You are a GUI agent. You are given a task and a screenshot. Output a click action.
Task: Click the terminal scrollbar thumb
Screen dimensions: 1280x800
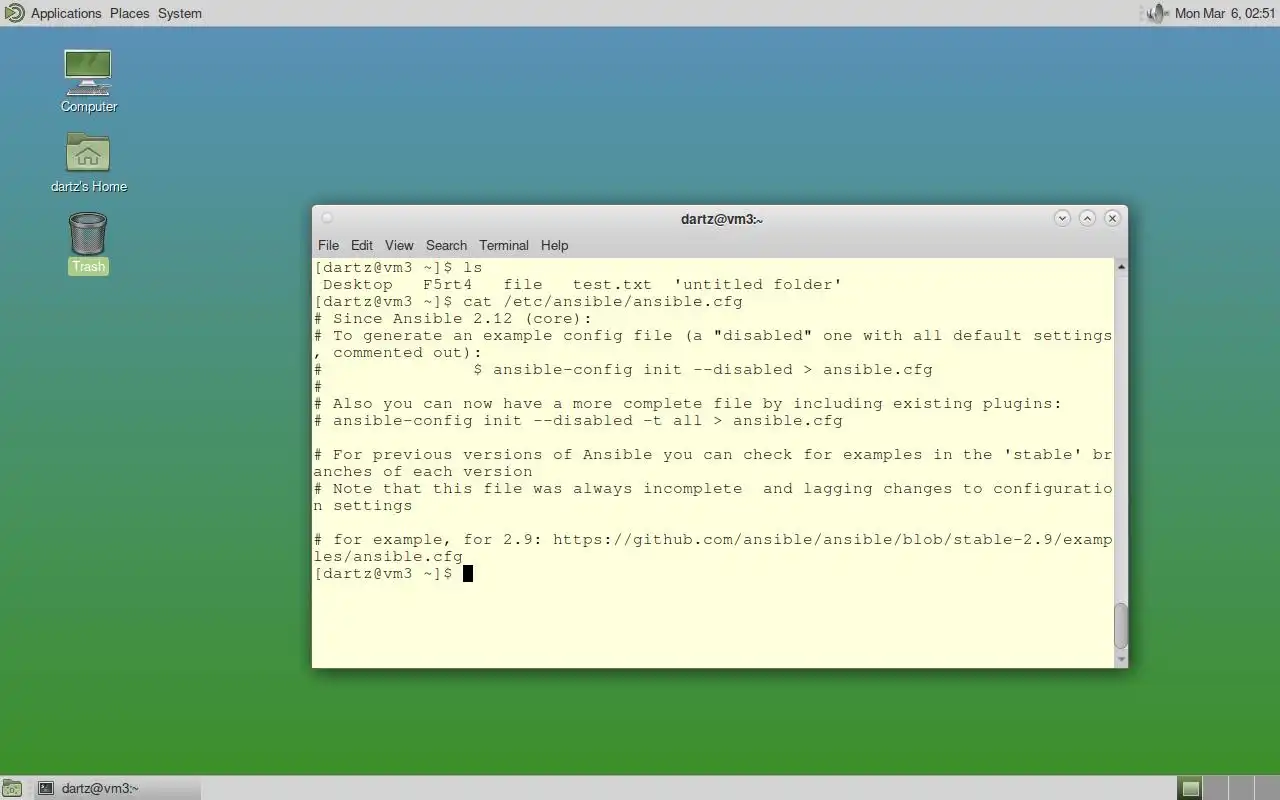1121,626
